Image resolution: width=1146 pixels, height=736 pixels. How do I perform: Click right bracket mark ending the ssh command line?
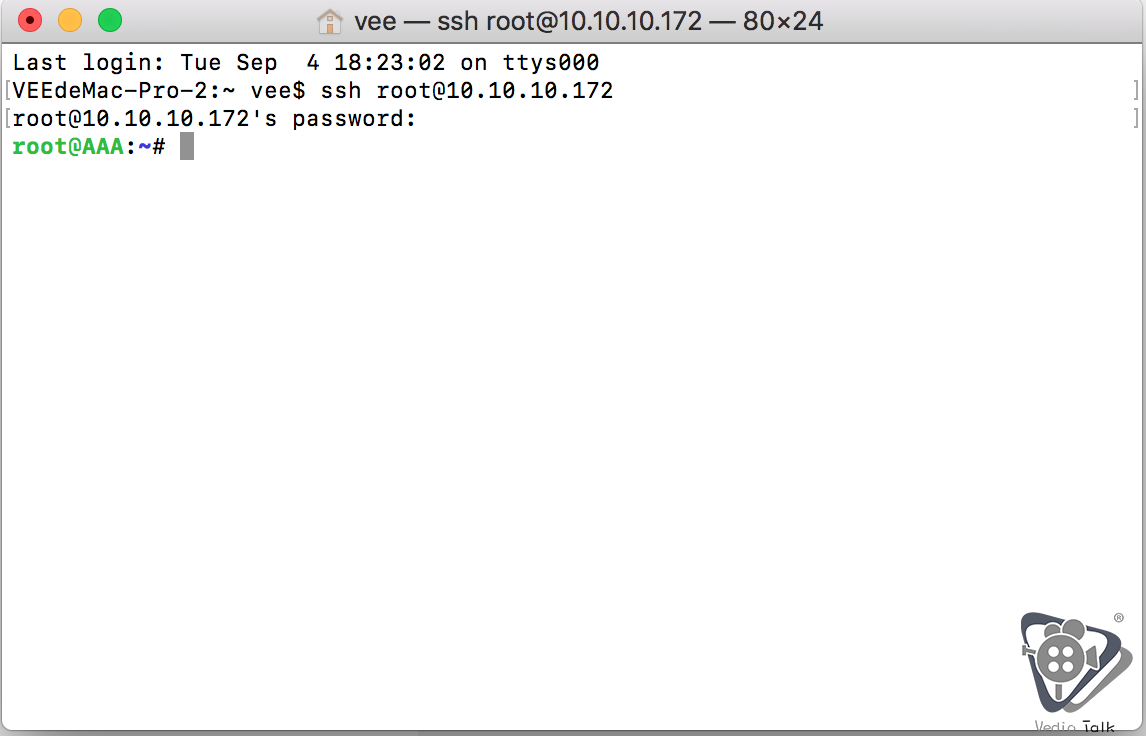click(1136, 91)
